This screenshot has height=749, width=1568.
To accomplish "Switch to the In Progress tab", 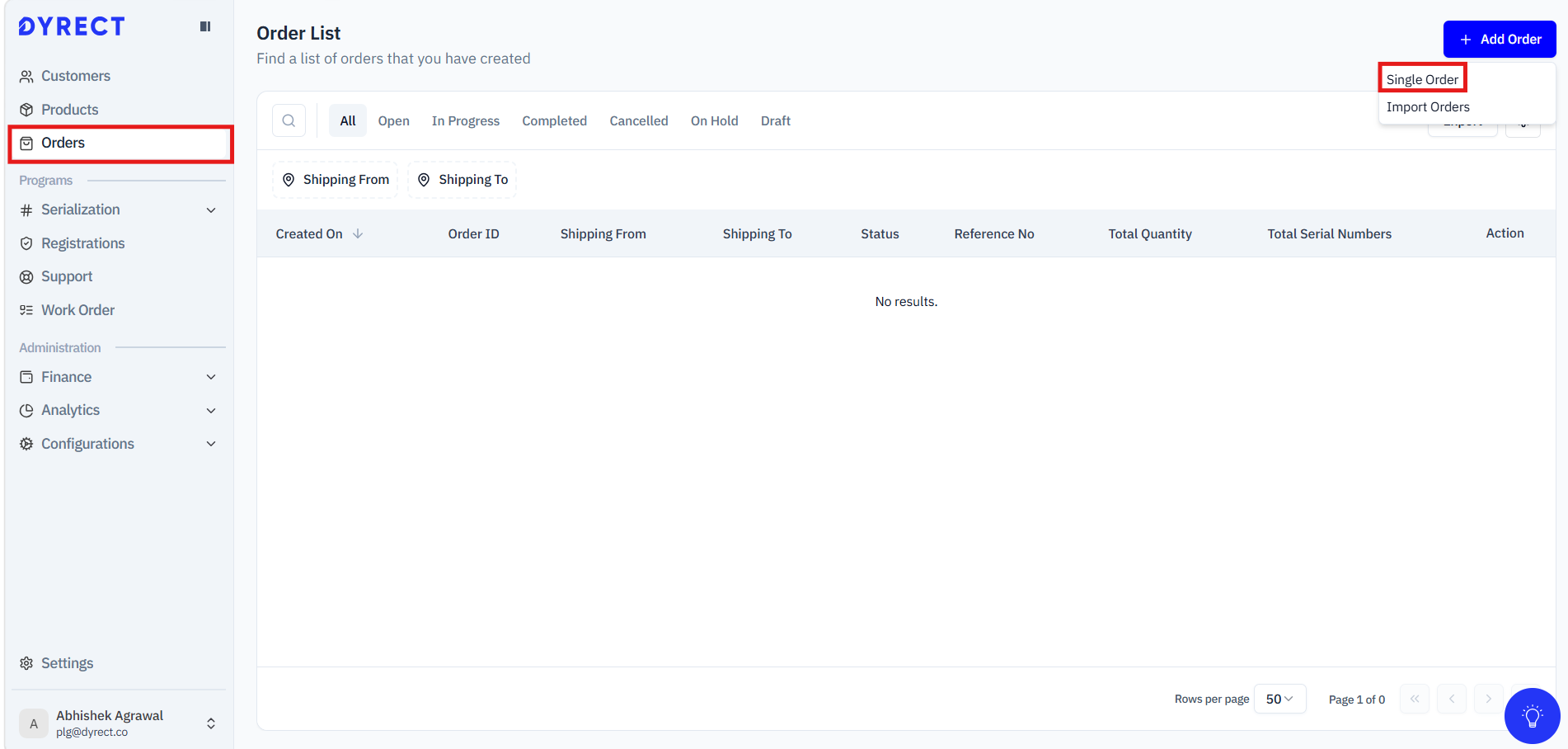I will click(465, 120).
